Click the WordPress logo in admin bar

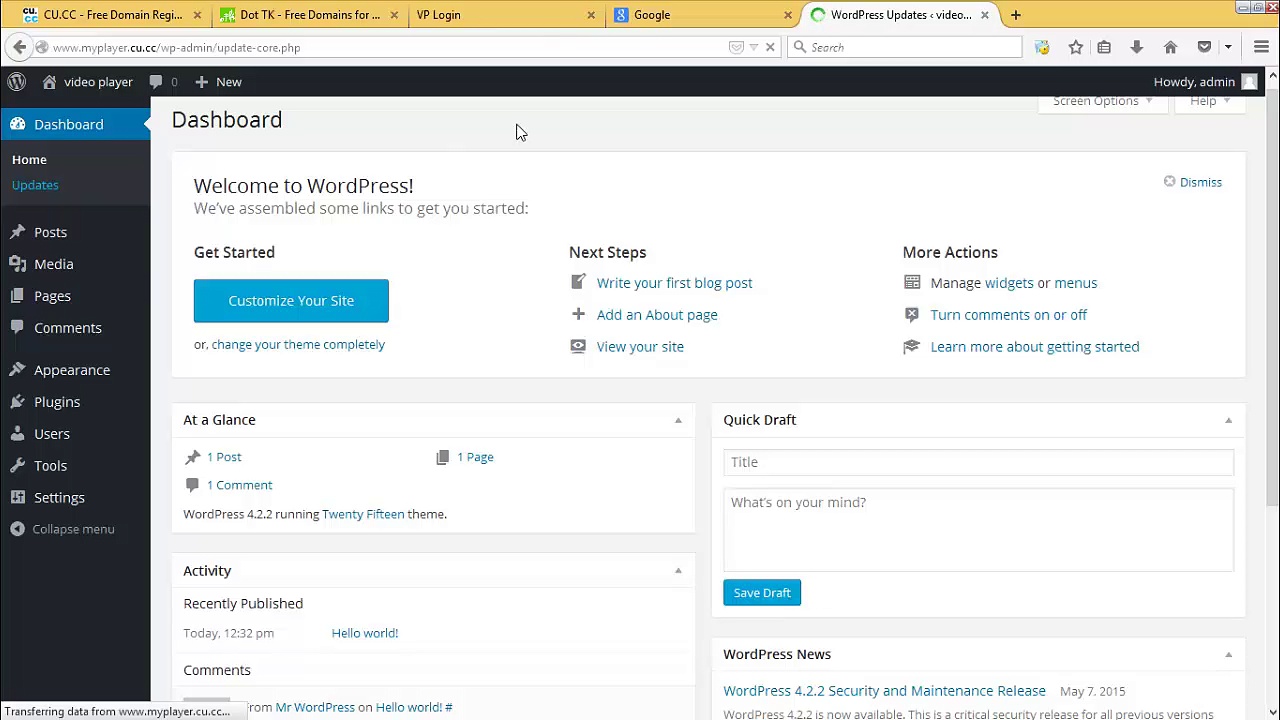click(17, 82)
